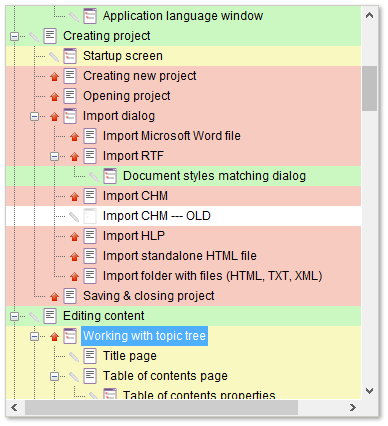The width and height of the screenshot is (388, 426).
Task: Select the Editing content topic
Action: click(x=104, y=316)
